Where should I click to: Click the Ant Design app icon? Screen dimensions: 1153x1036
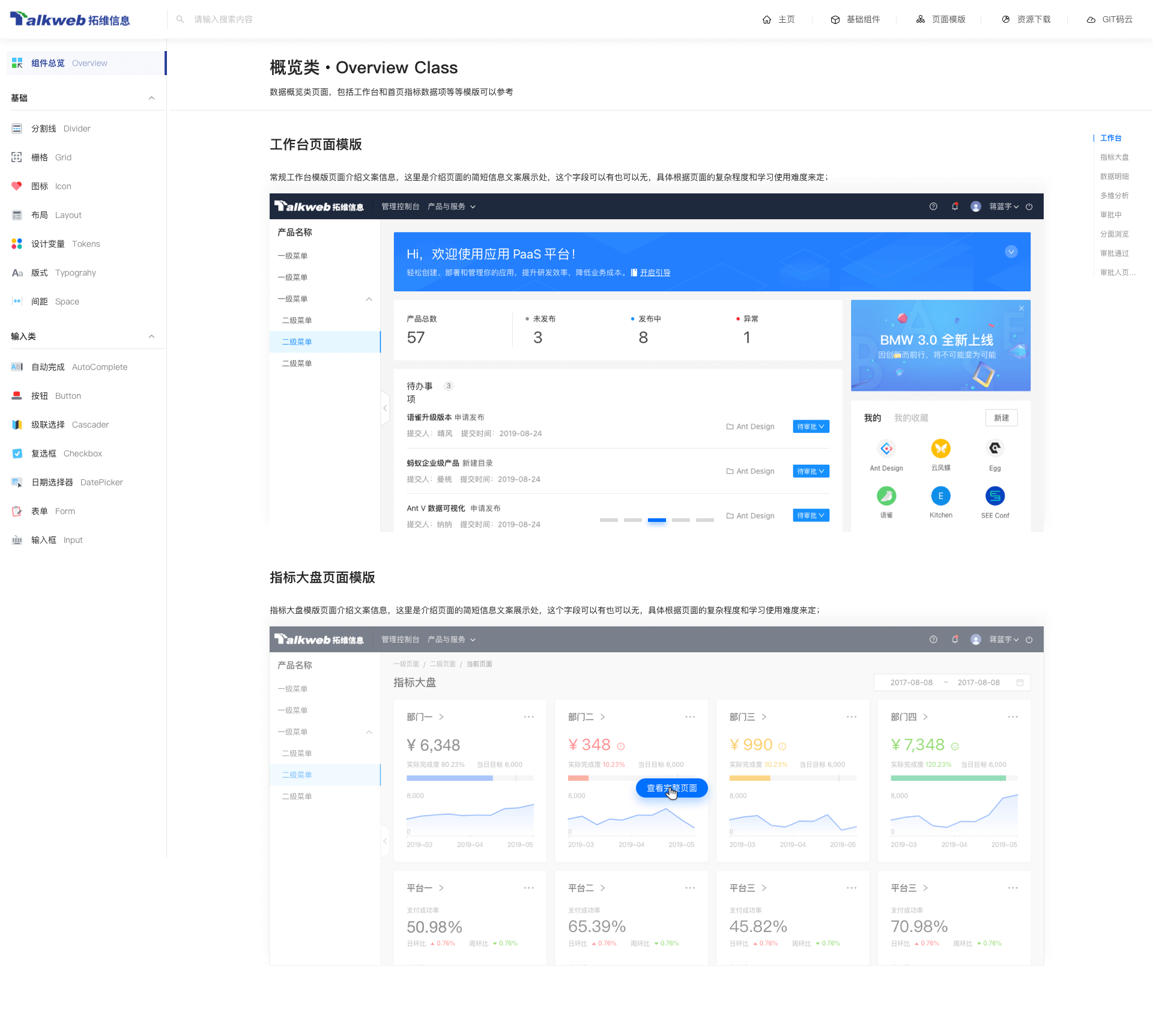point(886,449)
